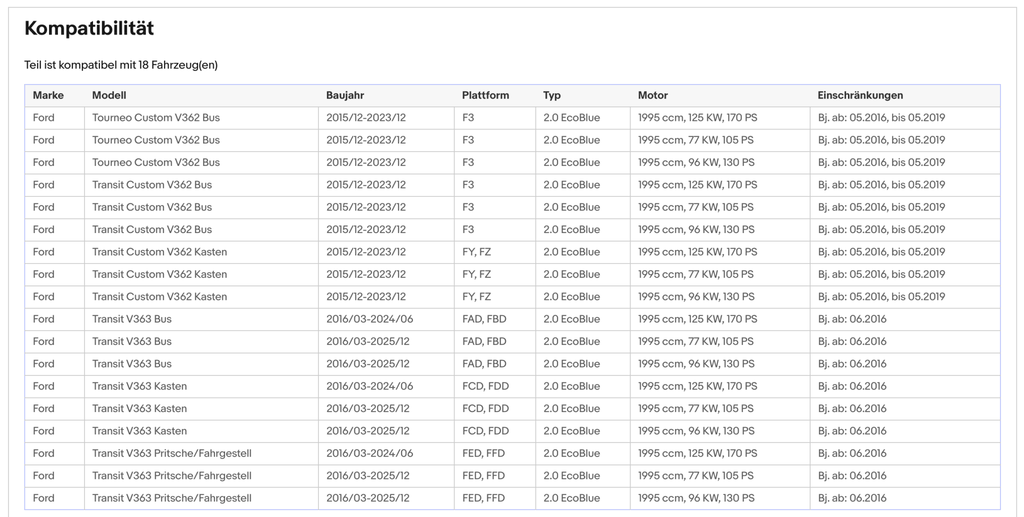Click 'F3' in the Tourneo Custom 105 PS row
The width and height of the screenshot is (1024, 517).
468,140
